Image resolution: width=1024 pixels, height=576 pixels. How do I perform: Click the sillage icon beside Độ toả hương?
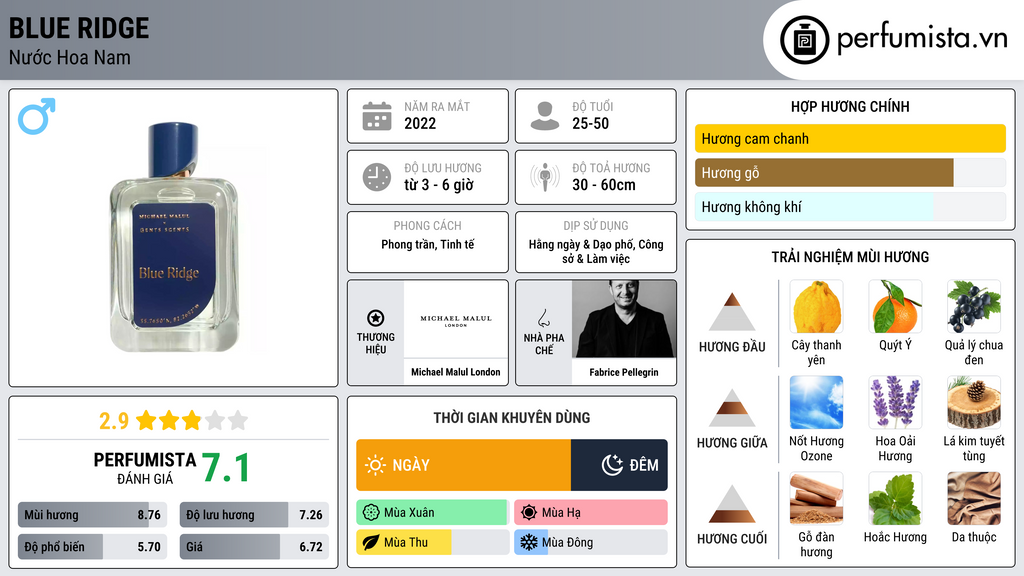[x=545, y=177]
